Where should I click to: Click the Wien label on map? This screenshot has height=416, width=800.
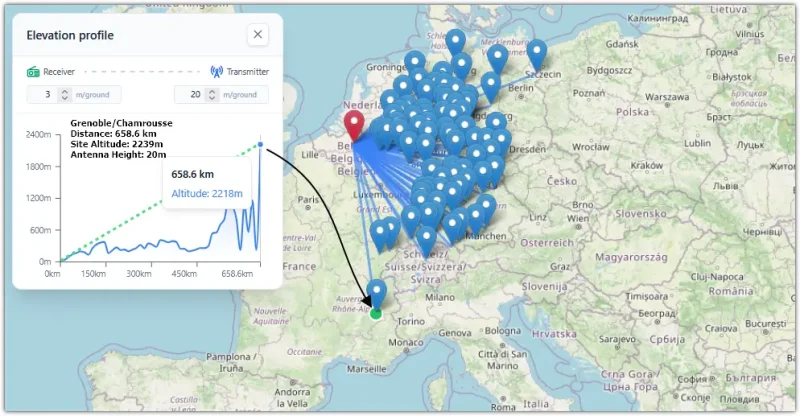[578, 218]
